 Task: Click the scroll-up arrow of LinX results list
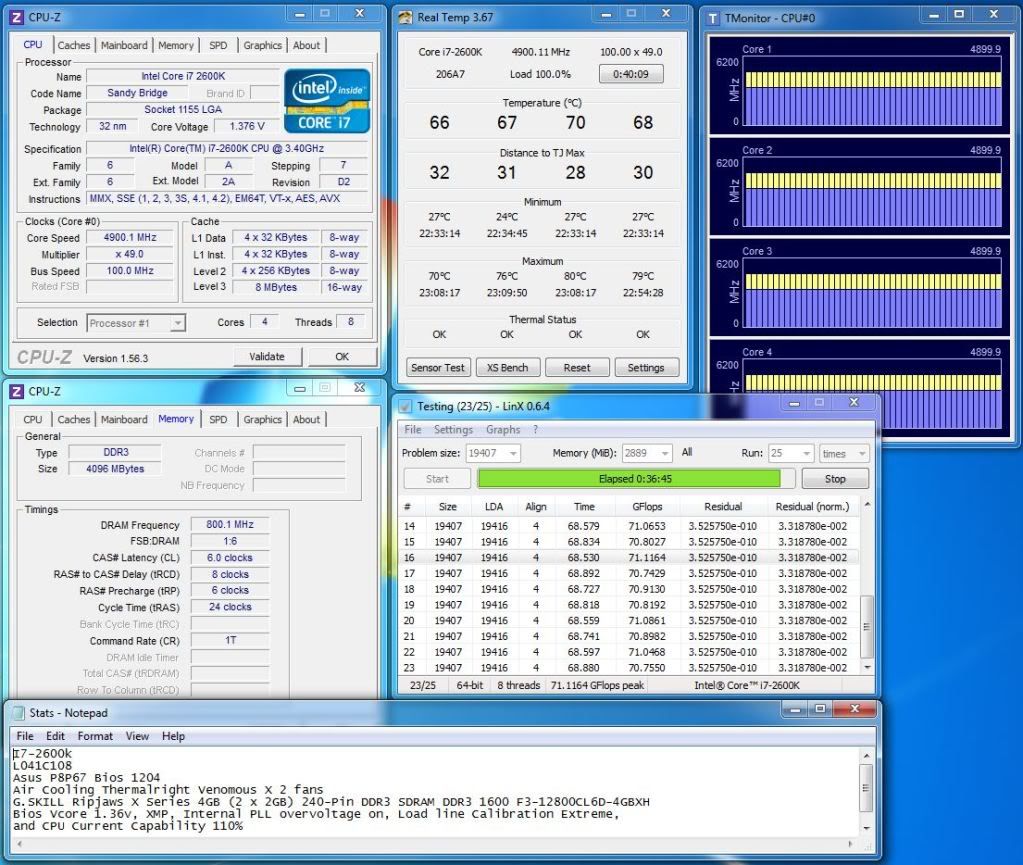point(867,504)
